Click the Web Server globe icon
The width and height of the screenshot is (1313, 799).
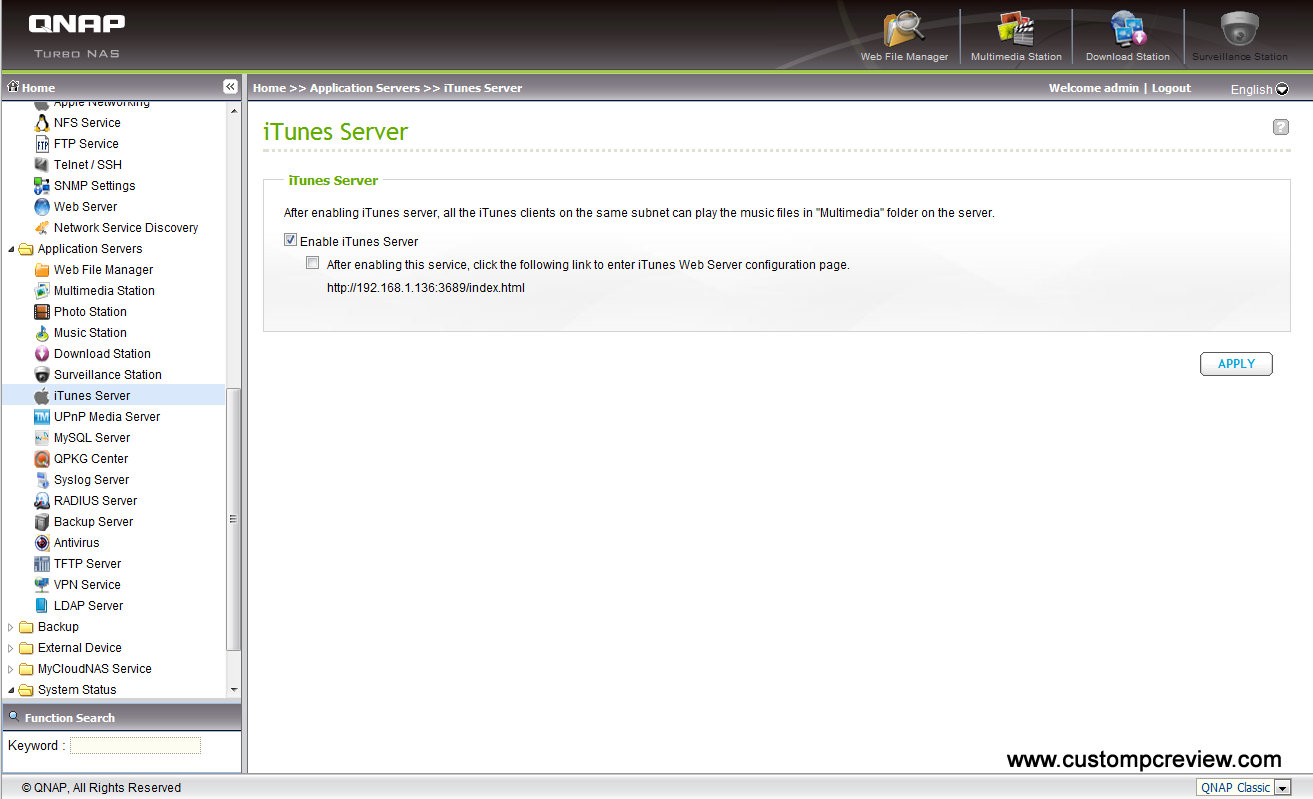pos(42,207)
